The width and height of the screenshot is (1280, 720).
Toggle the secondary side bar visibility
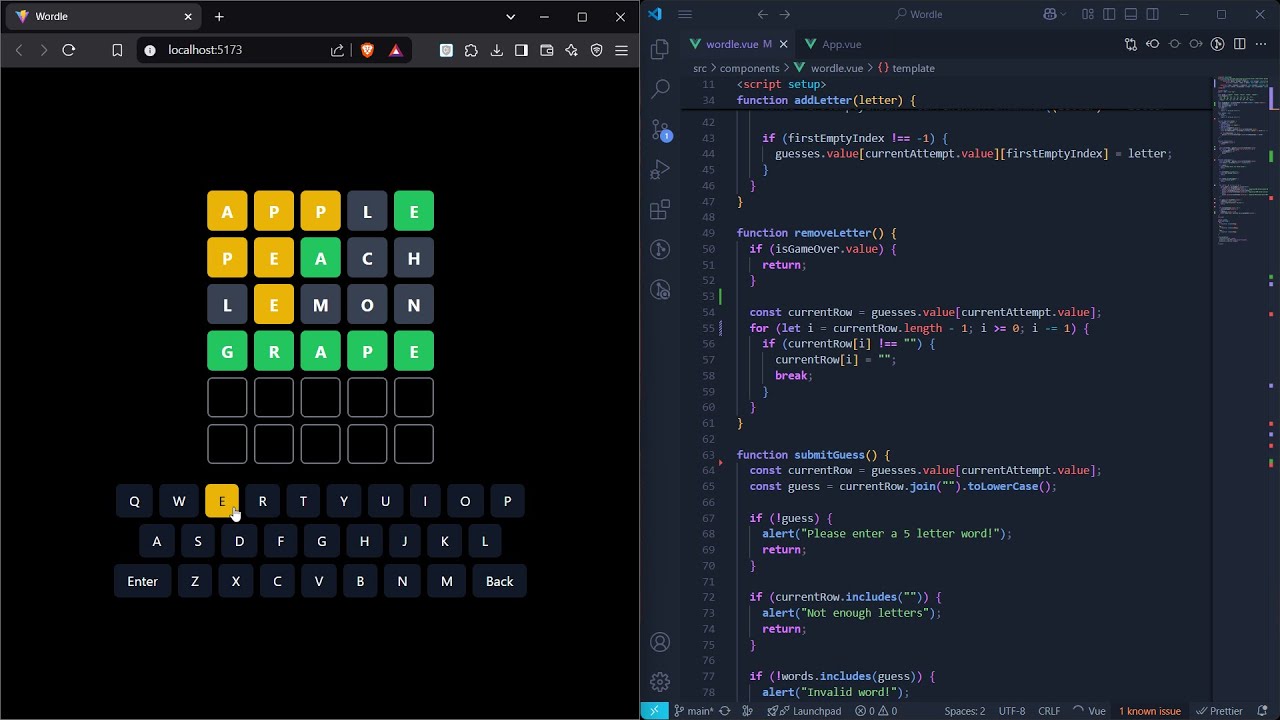point(1153,14)
